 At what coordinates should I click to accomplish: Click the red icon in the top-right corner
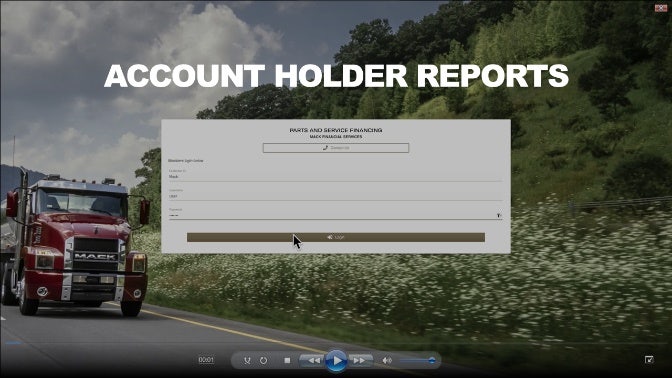pyautogui.click(x=661, y=7)
